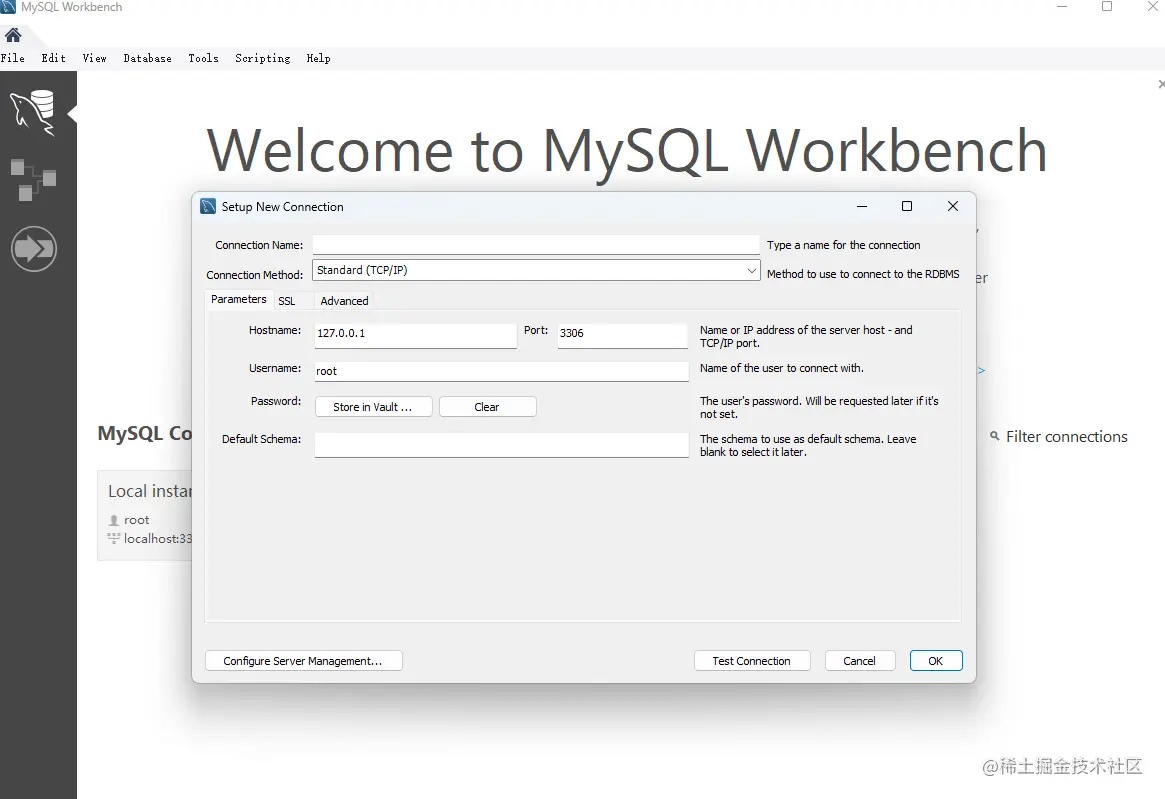The height and width of the screenshot is (799, 1165).
Task: Minimize the Setup New Connection dialog
Action: (x=862, y=206)
